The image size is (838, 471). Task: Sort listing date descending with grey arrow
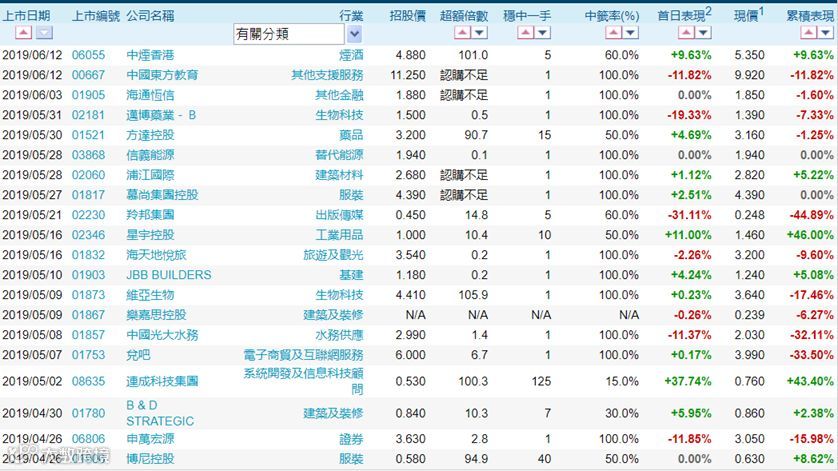click(44, 33)
